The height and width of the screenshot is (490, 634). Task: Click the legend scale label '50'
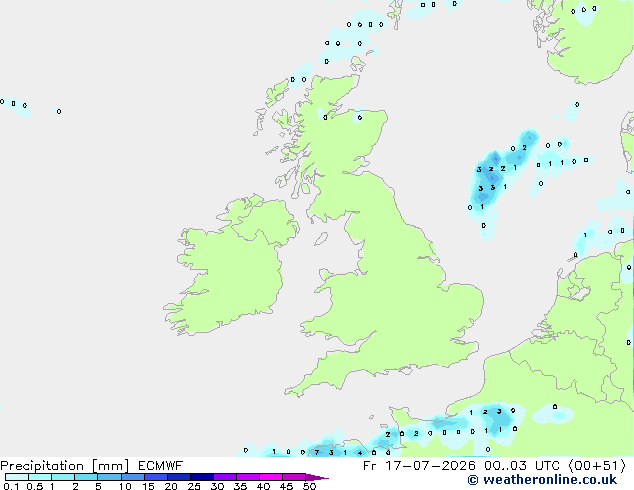[x=309, y=486]
